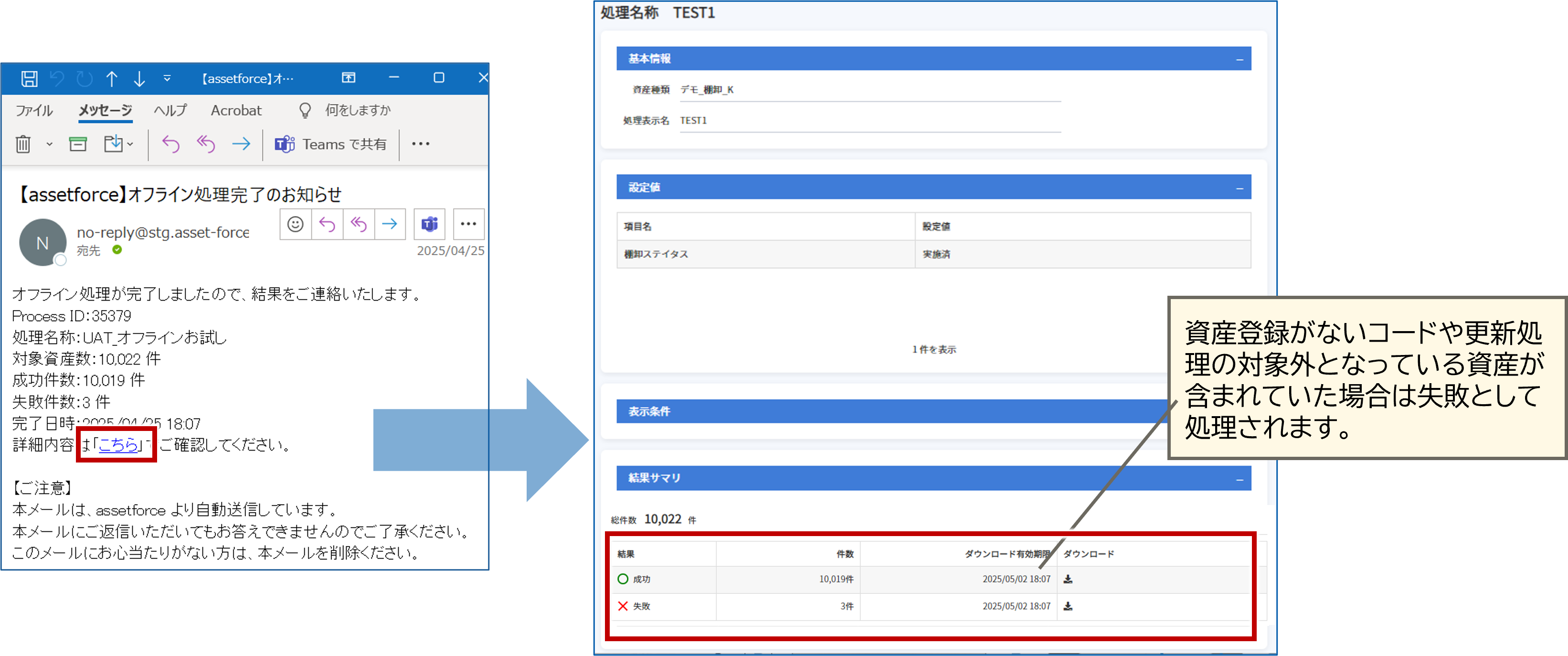This screenshot has height=656, width=1568.
Task: Click the sender avatar labeled N
Action: [x=42, y=243]
